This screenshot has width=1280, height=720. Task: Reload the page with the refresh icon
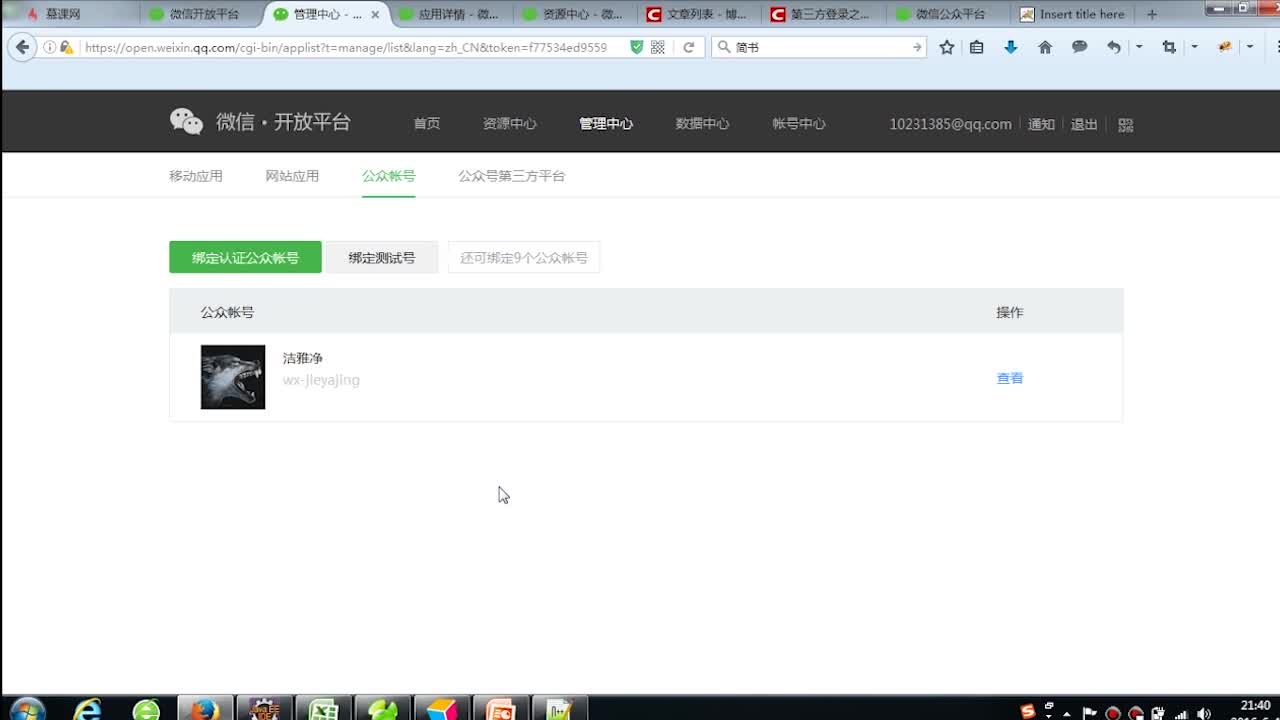pos(689,47)
